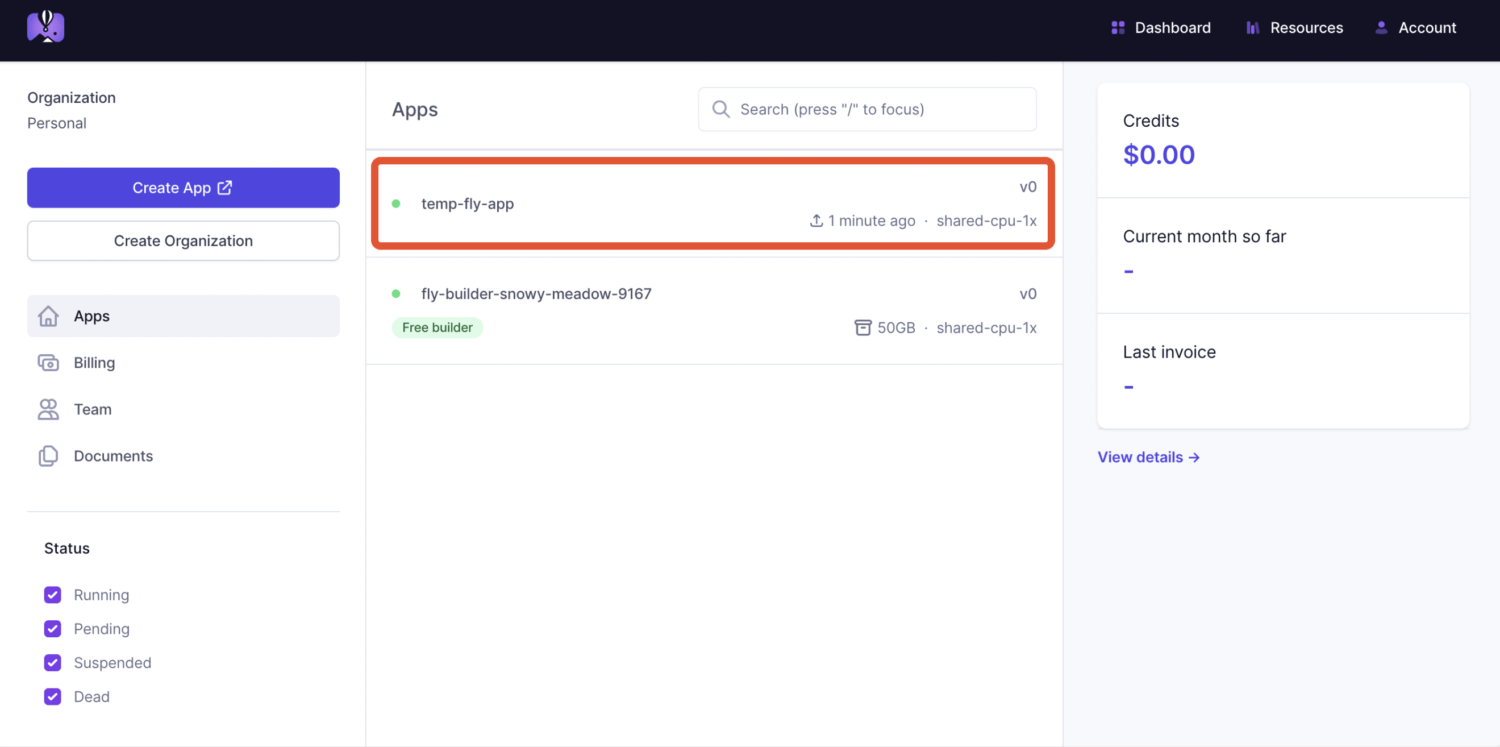Open the temp-fly-app entry
Image resolution: width=1500 pixels, height=747 pixels.
468,204
